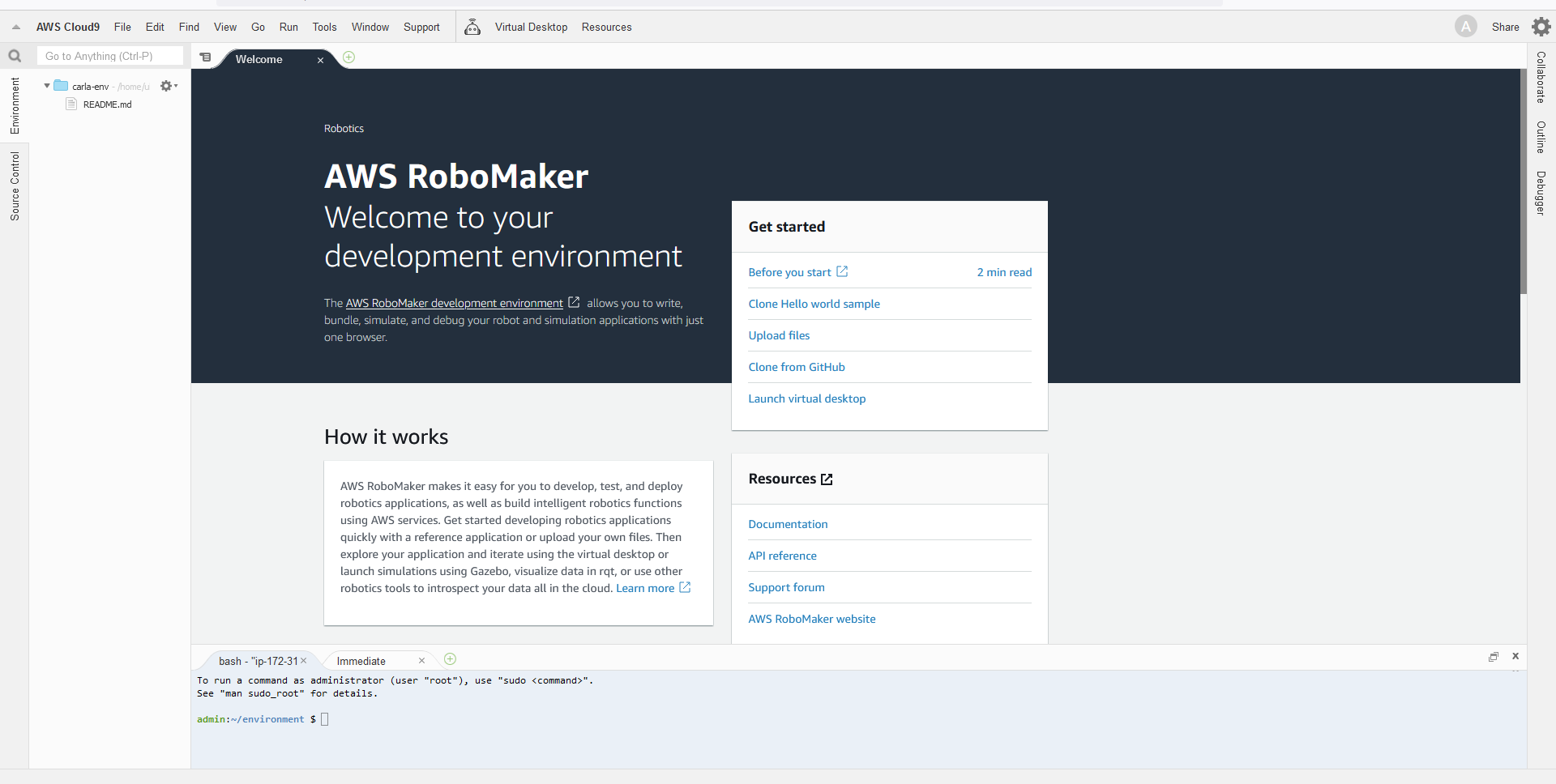Open the Documentation link
This screenshot has height=784, width=1556.
(x=788, y=524)
